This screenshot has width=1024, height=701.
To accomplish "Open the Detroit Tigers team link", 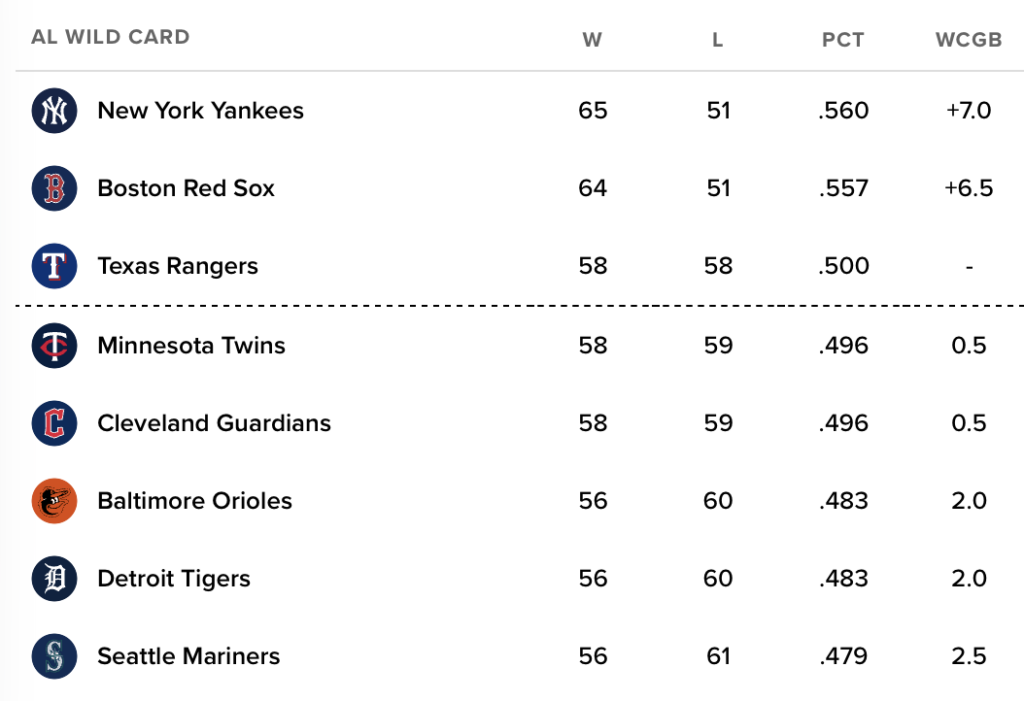I will (174, 579).
